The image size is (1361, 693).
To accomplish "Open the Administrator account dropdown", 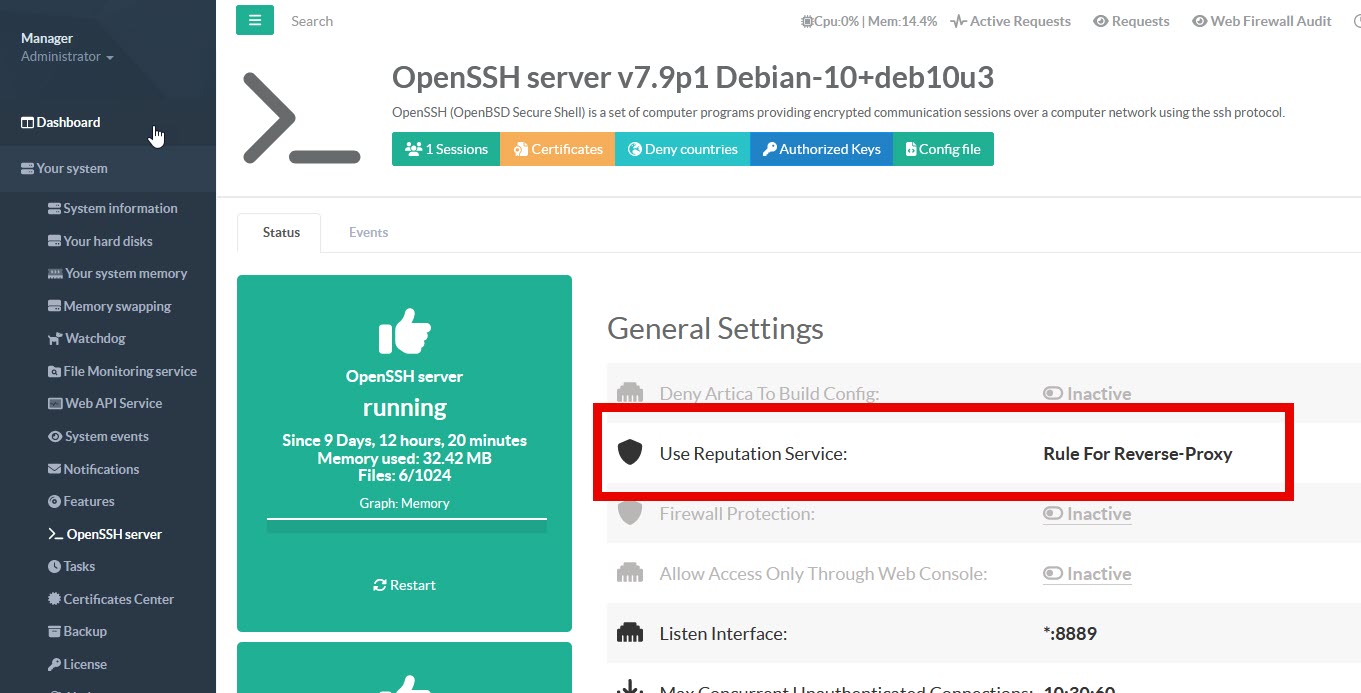I will 67,57.
